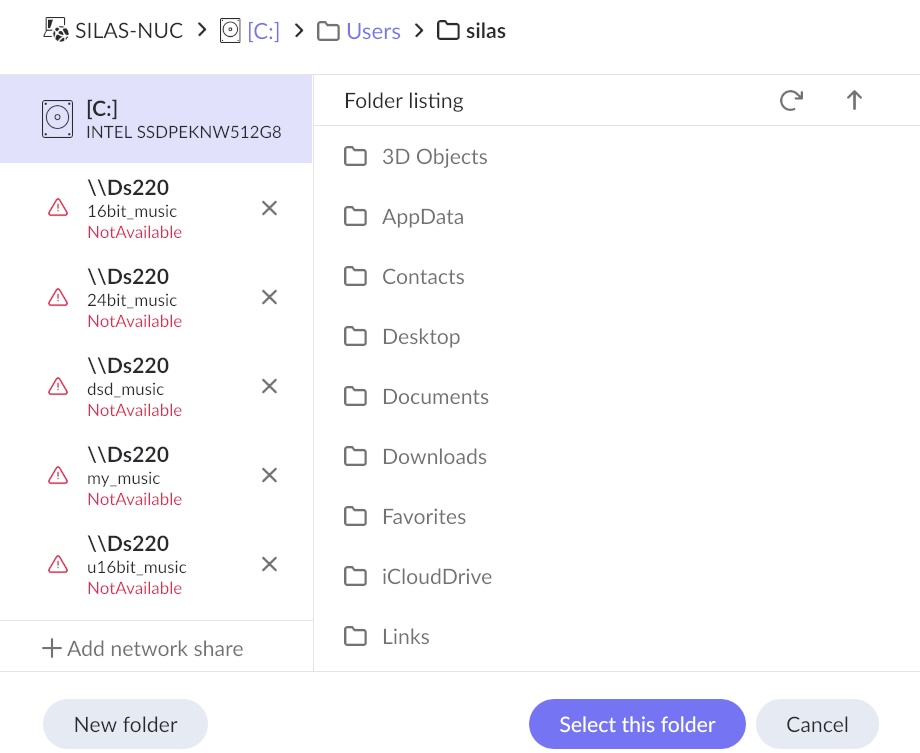Remove the 24bit_music network share
The image size is (920, 753).
[269, 297]
